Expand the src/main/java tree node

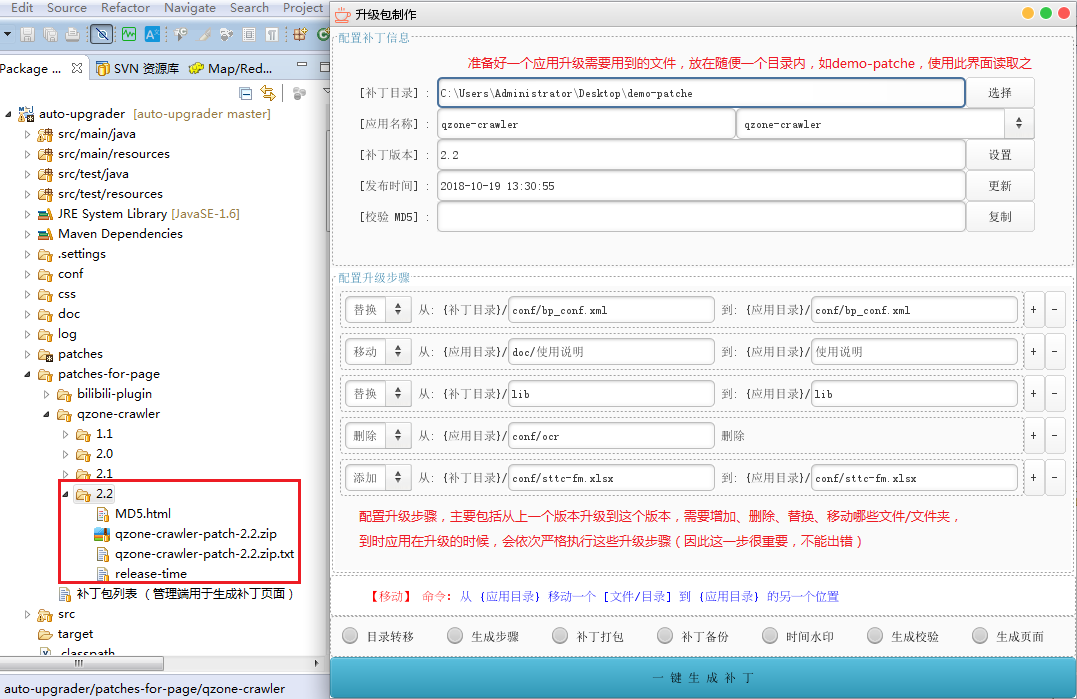coord(27,135)
